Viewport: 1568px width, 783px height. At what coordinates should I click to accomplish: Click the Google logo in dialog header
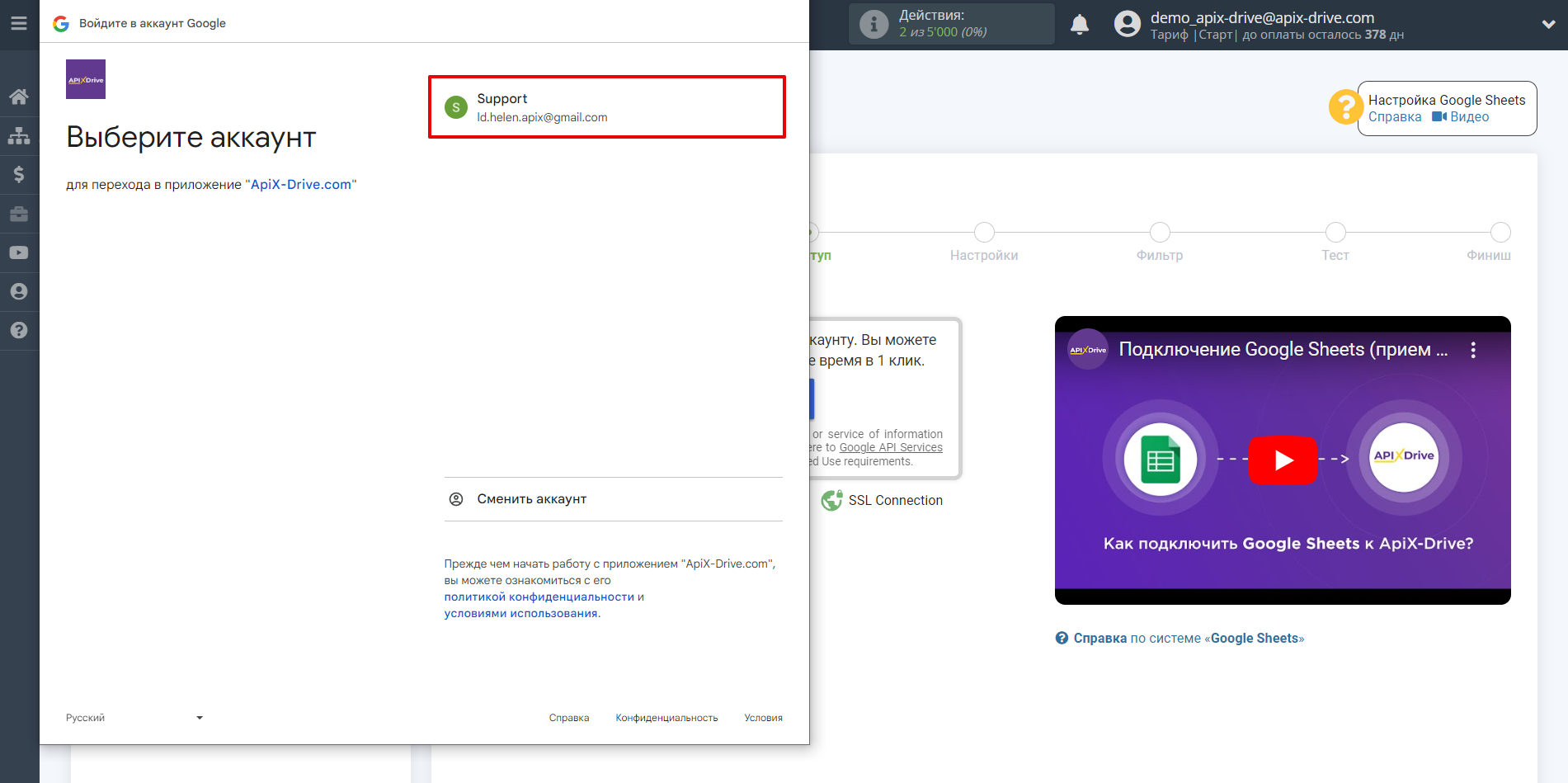[61, 24]
